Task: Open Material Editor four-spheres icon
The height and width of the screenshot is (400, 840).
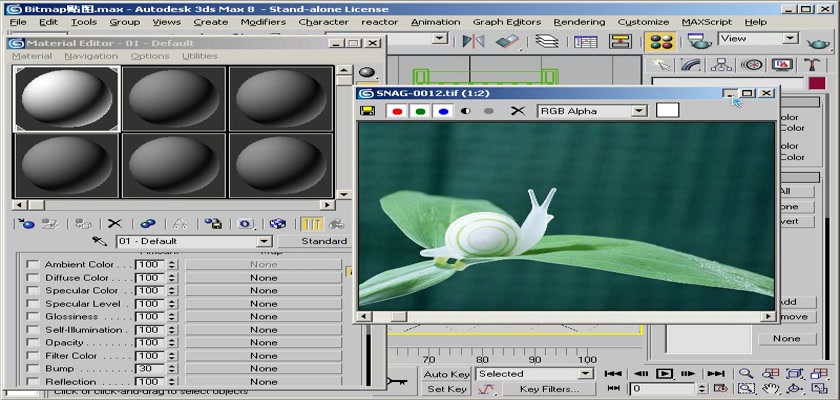Action: (659, 41)
